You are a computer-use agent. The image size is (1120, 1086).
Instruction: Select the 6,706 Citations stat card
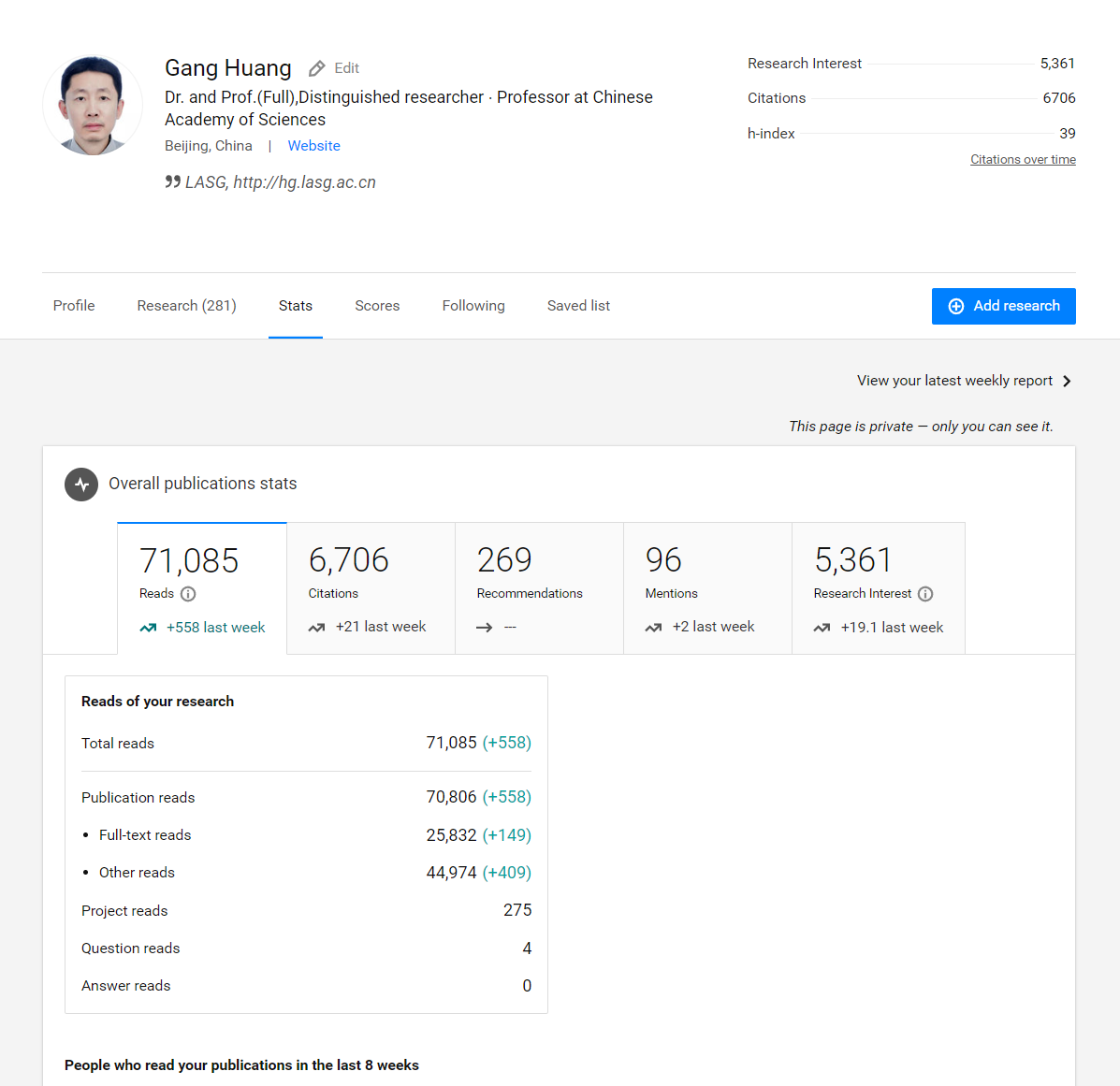(x=371, y=588)
